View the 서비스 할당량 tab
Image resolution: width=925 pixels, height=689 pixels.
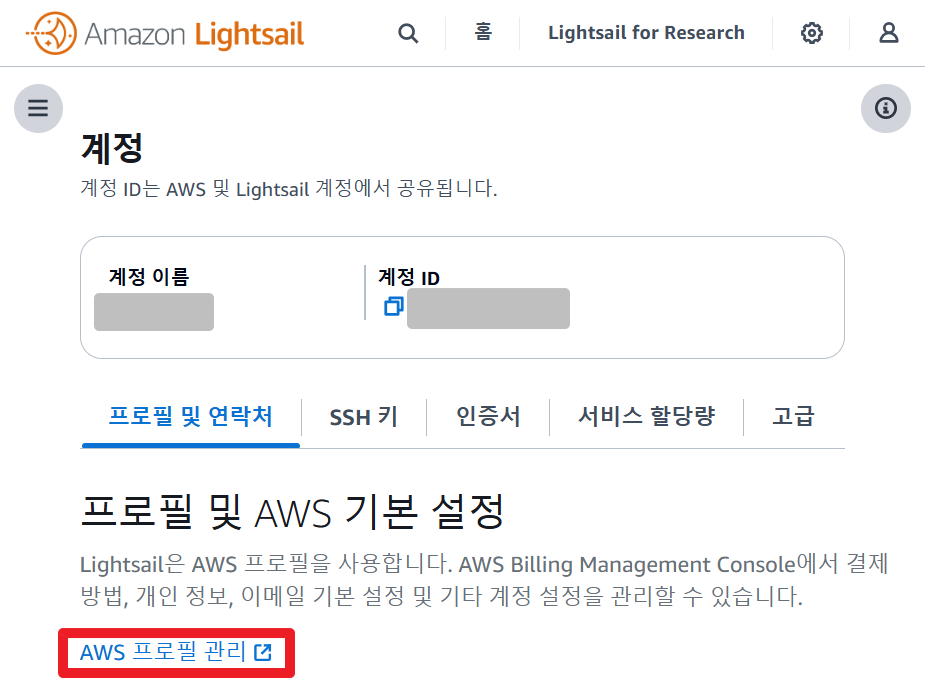click(646, 416)
